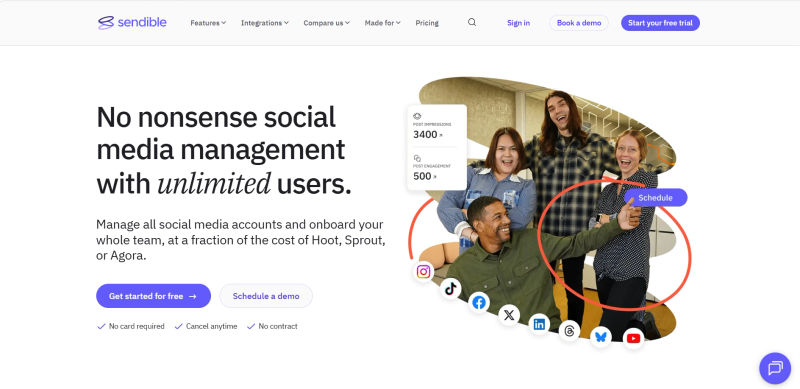This screenshot has height=389, width=800.
Task: Expand the Made for dropdown menu
Action: [x=382, y=23]
